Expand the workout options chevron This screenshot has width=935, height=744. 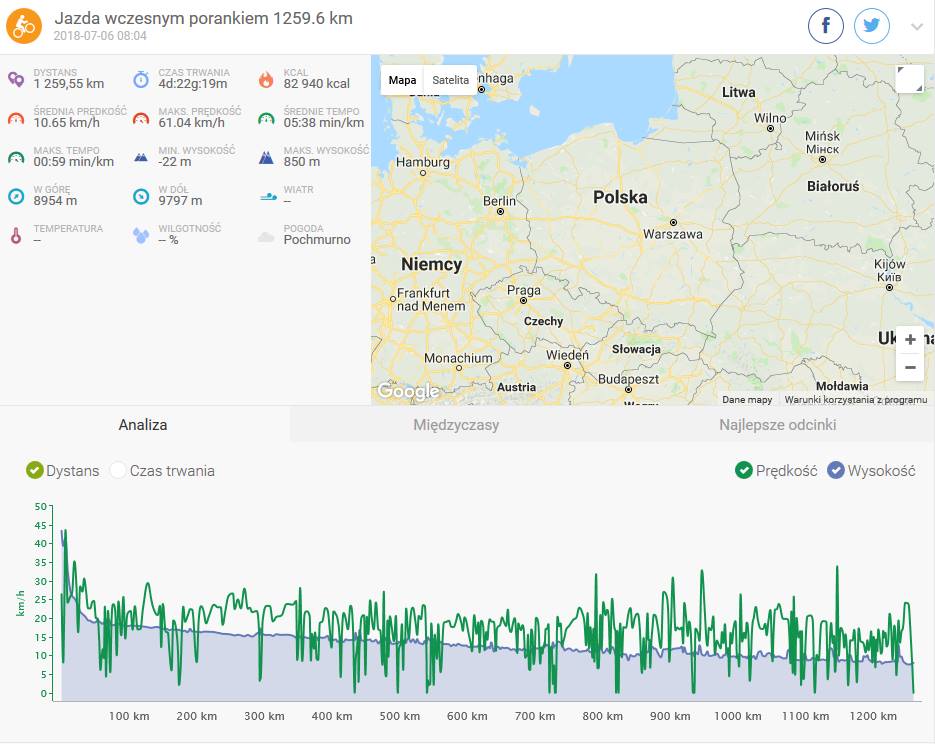pos(917,27)
